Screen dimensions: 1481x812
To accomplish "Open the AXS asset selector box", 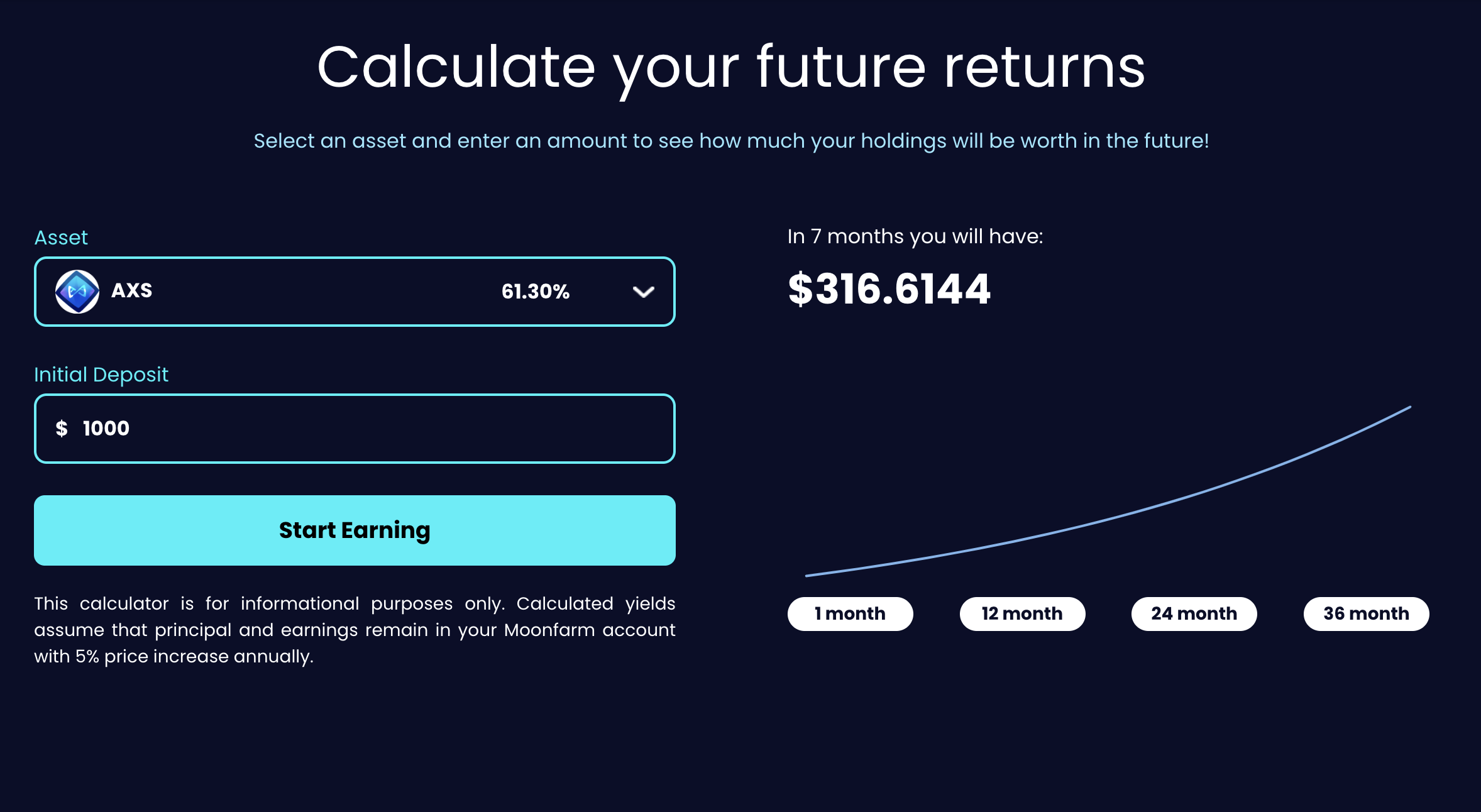I will (x=355, y=292).
